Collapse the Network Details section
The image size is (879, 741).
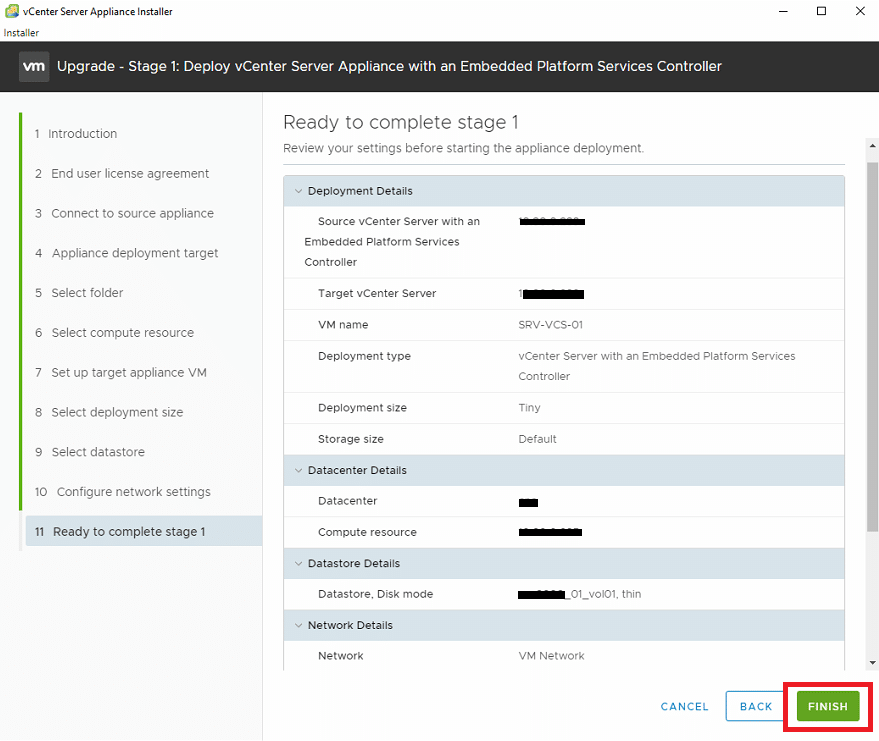tap(298, 625)
